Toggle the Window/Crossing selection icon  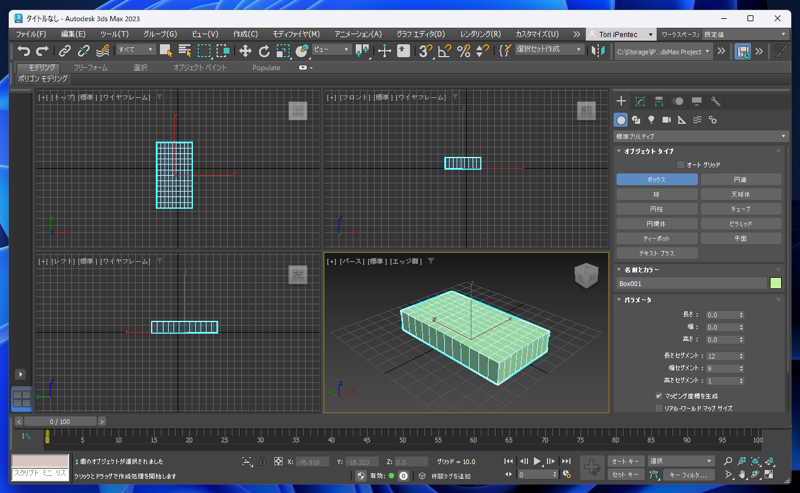(223, 51)
